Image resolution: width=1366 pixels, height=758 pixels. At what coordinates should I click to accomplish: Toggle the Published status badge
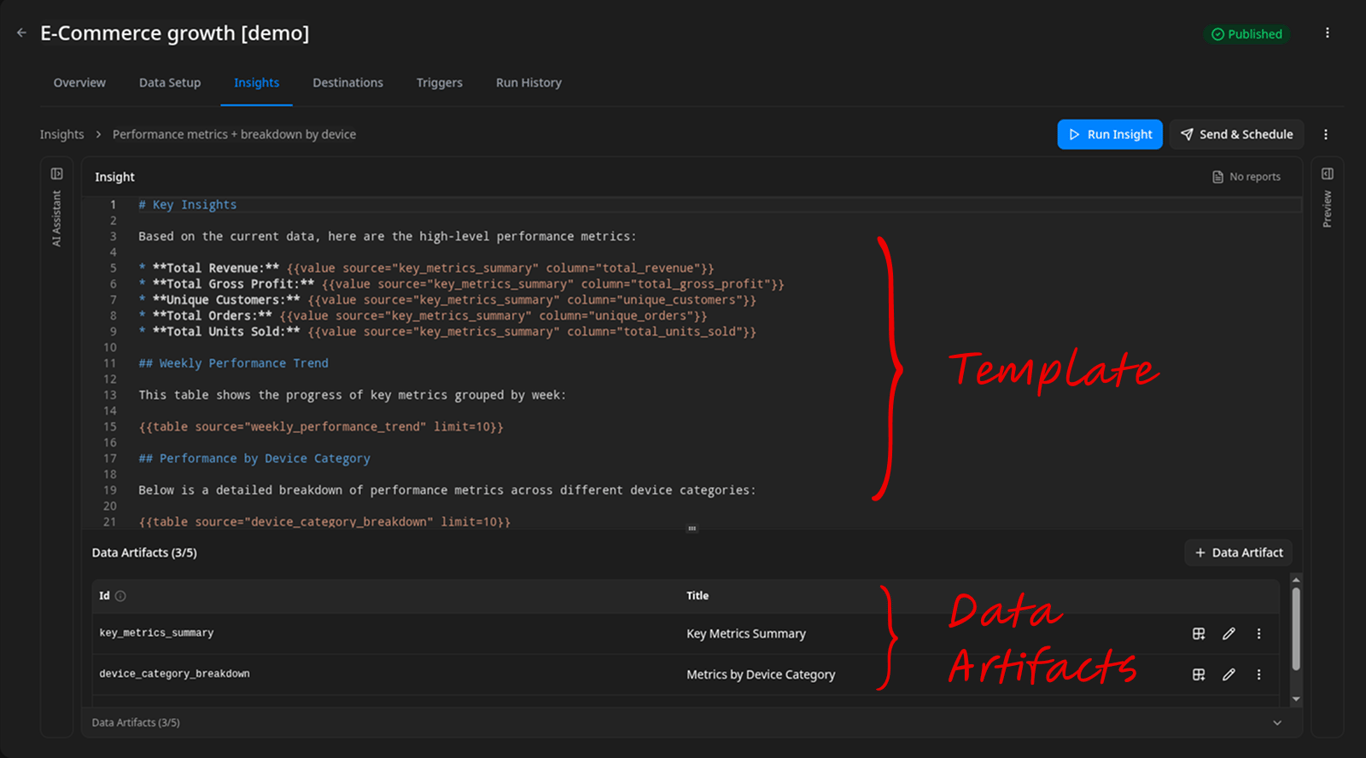[1247, 33]
